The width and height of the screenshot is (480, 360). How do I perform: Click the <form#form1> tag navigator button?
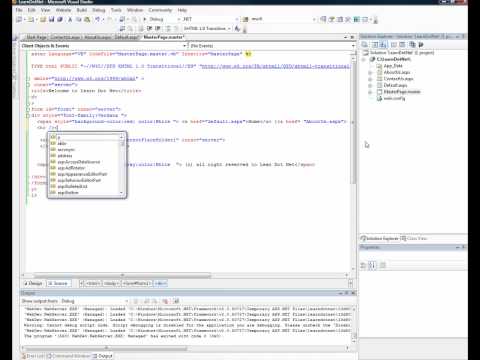pos(136,283)
